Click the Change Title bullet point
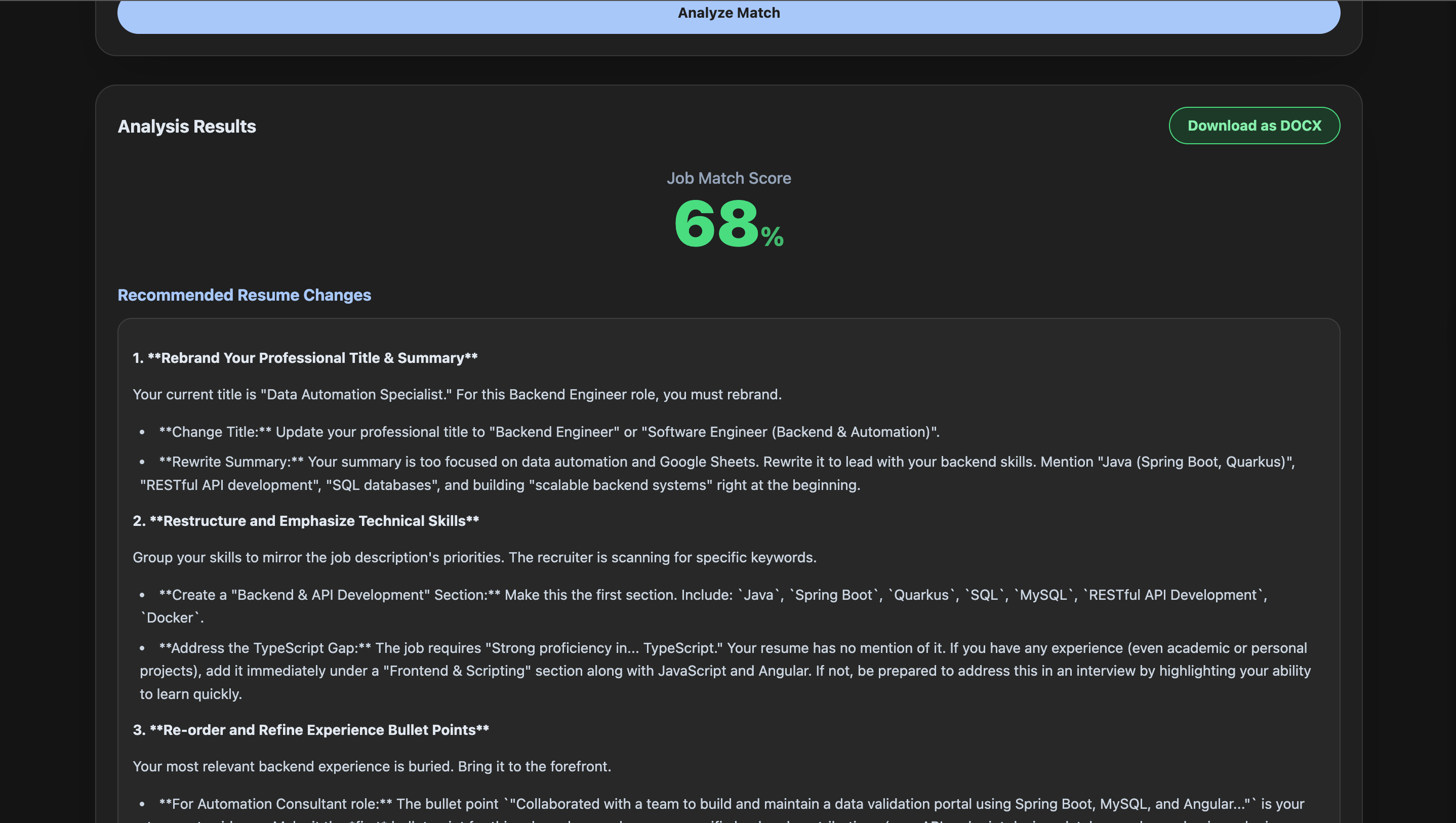 coord(548,432)
